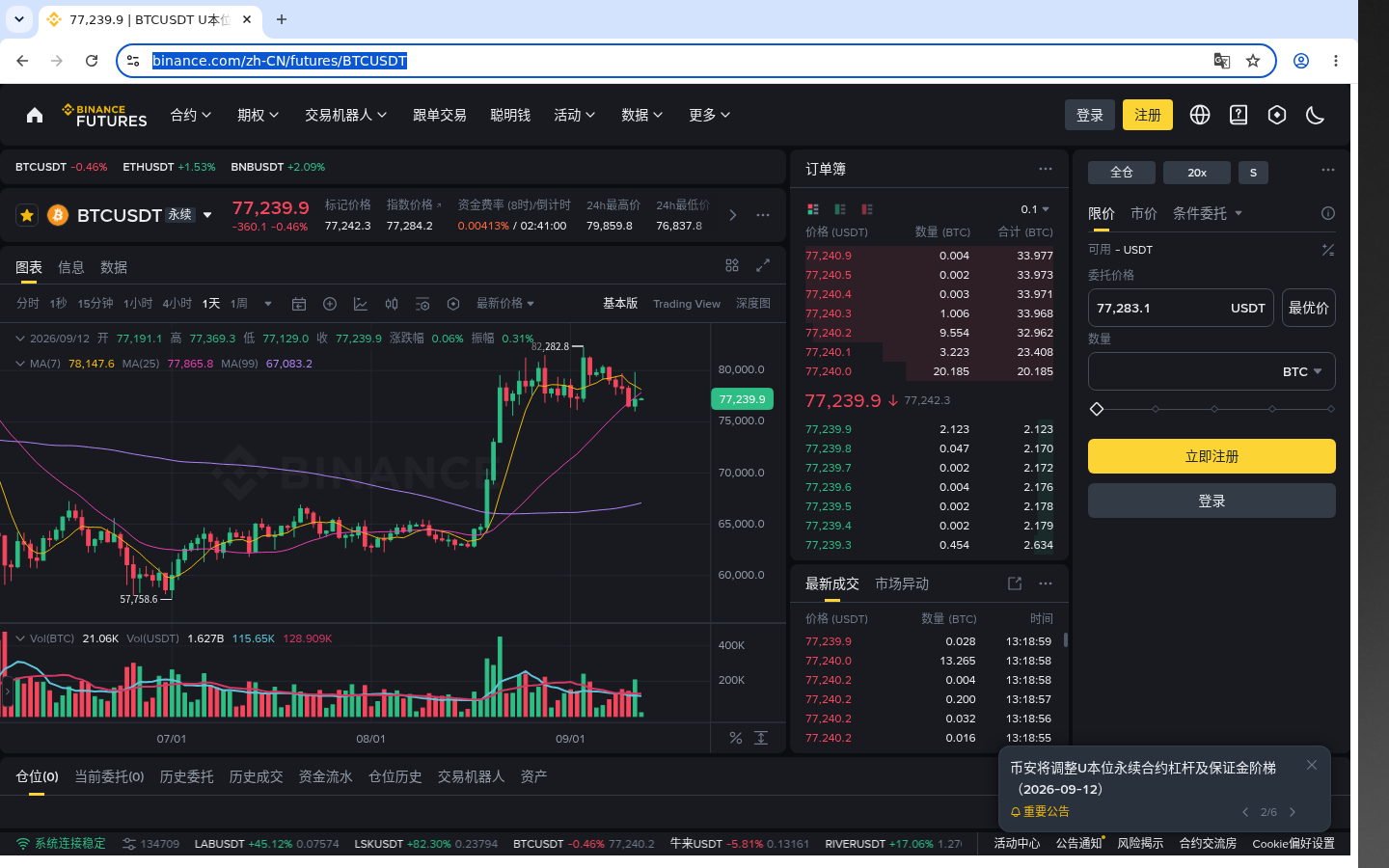Show both bids and asks in the order book
1389x868 pixels.
point(813,209)
